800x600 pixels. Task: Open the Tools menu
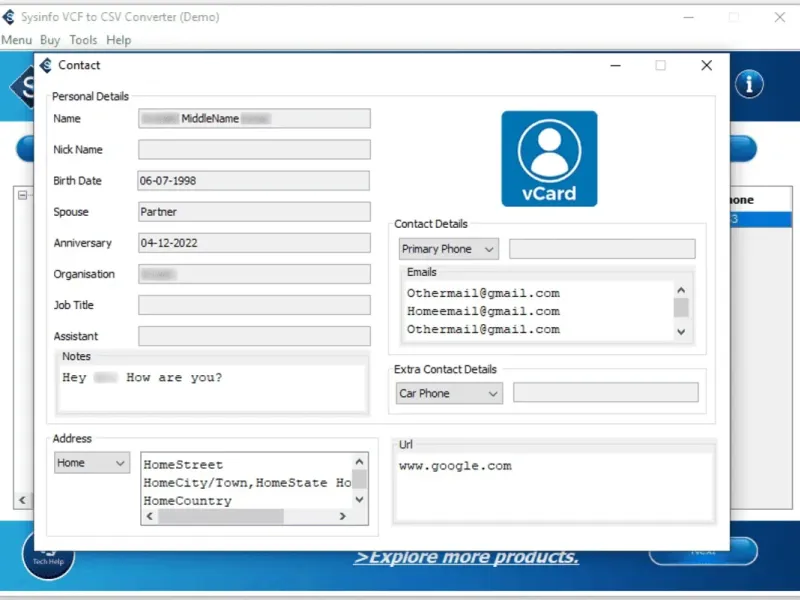pos(83,40)
